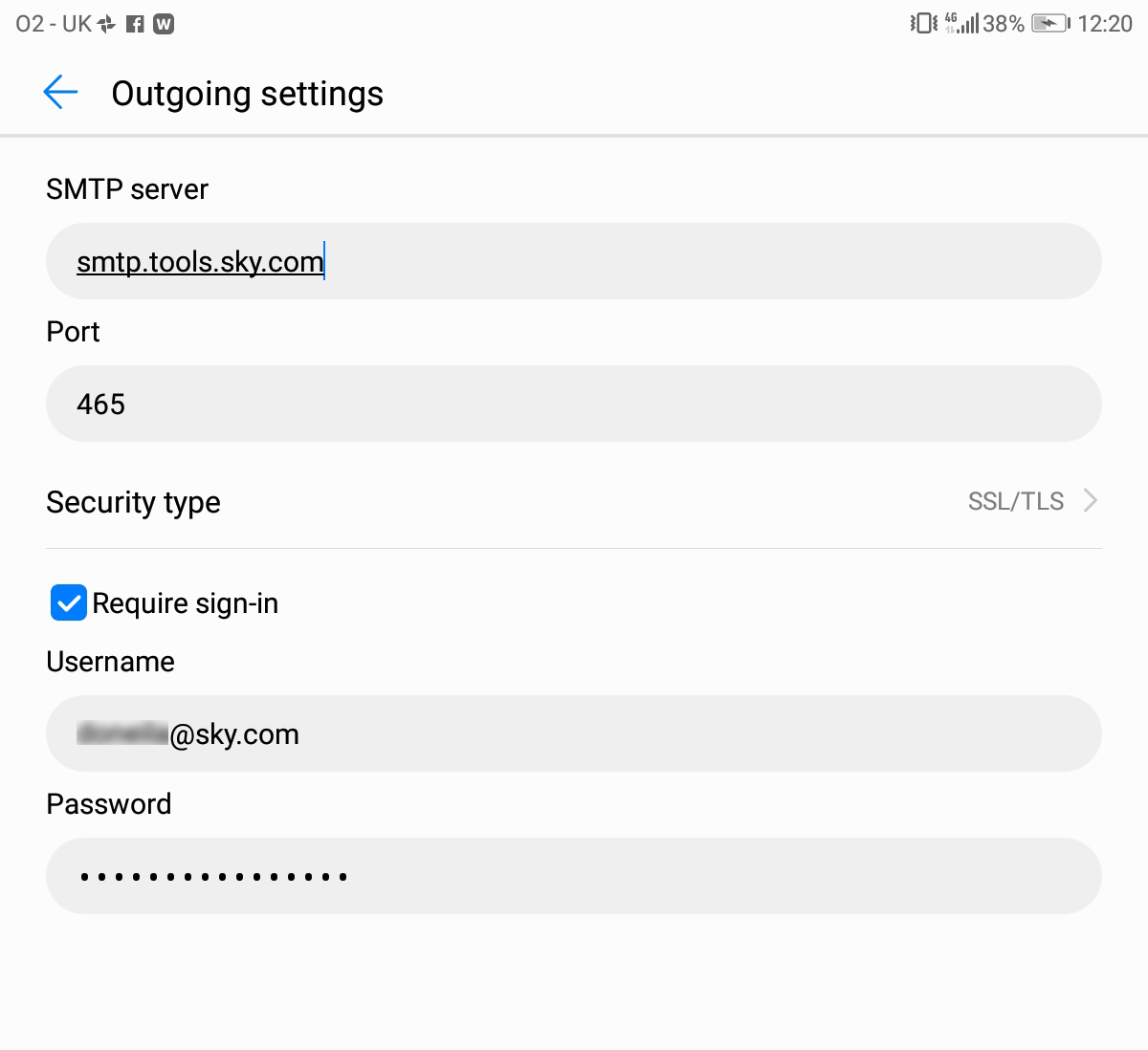The height and width of the screenshot is (1050, 1148).
Task: Focus the masked Password field
Action: 574,875
